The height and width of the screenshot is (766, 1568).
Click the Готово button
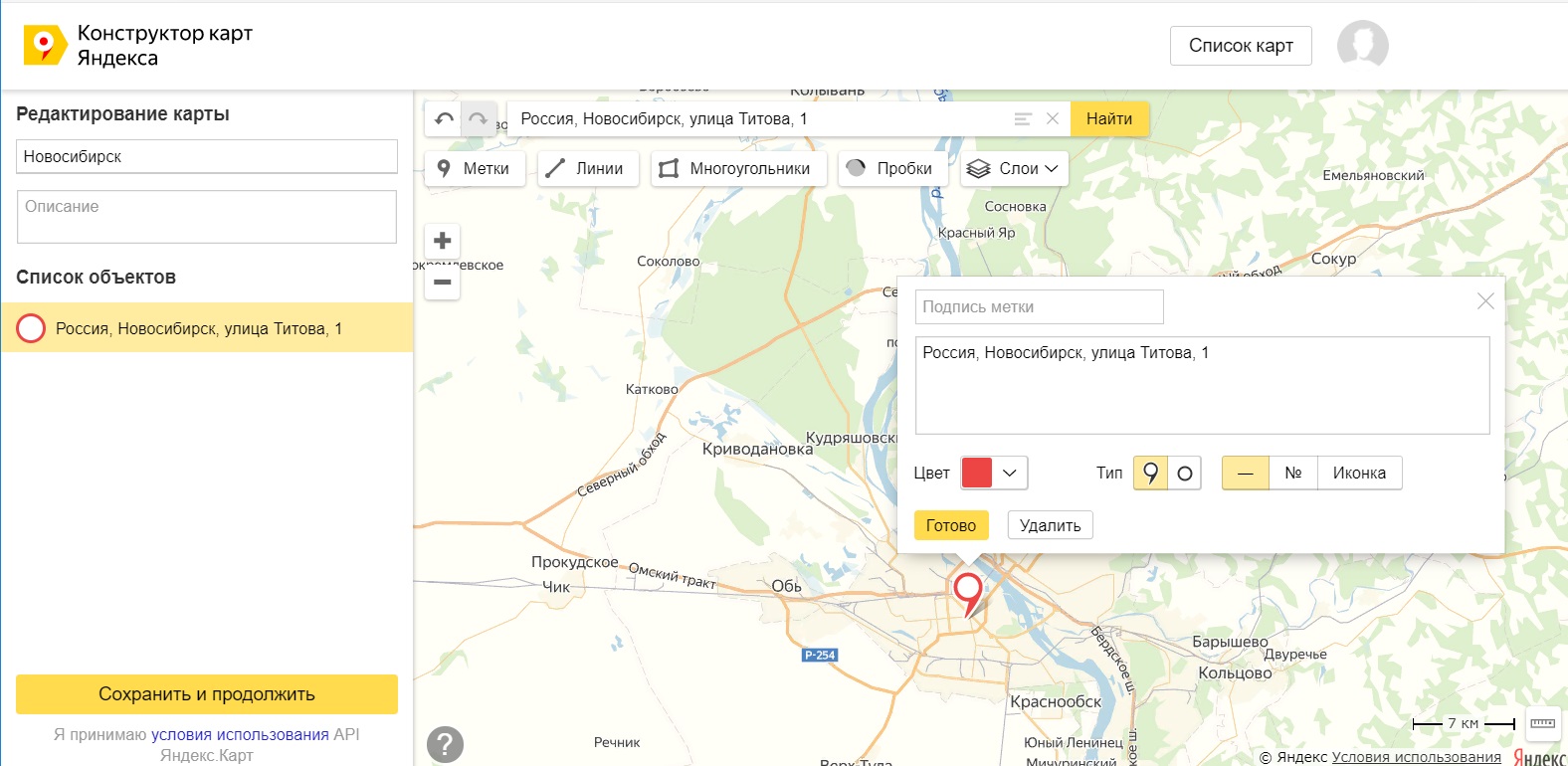951,525
